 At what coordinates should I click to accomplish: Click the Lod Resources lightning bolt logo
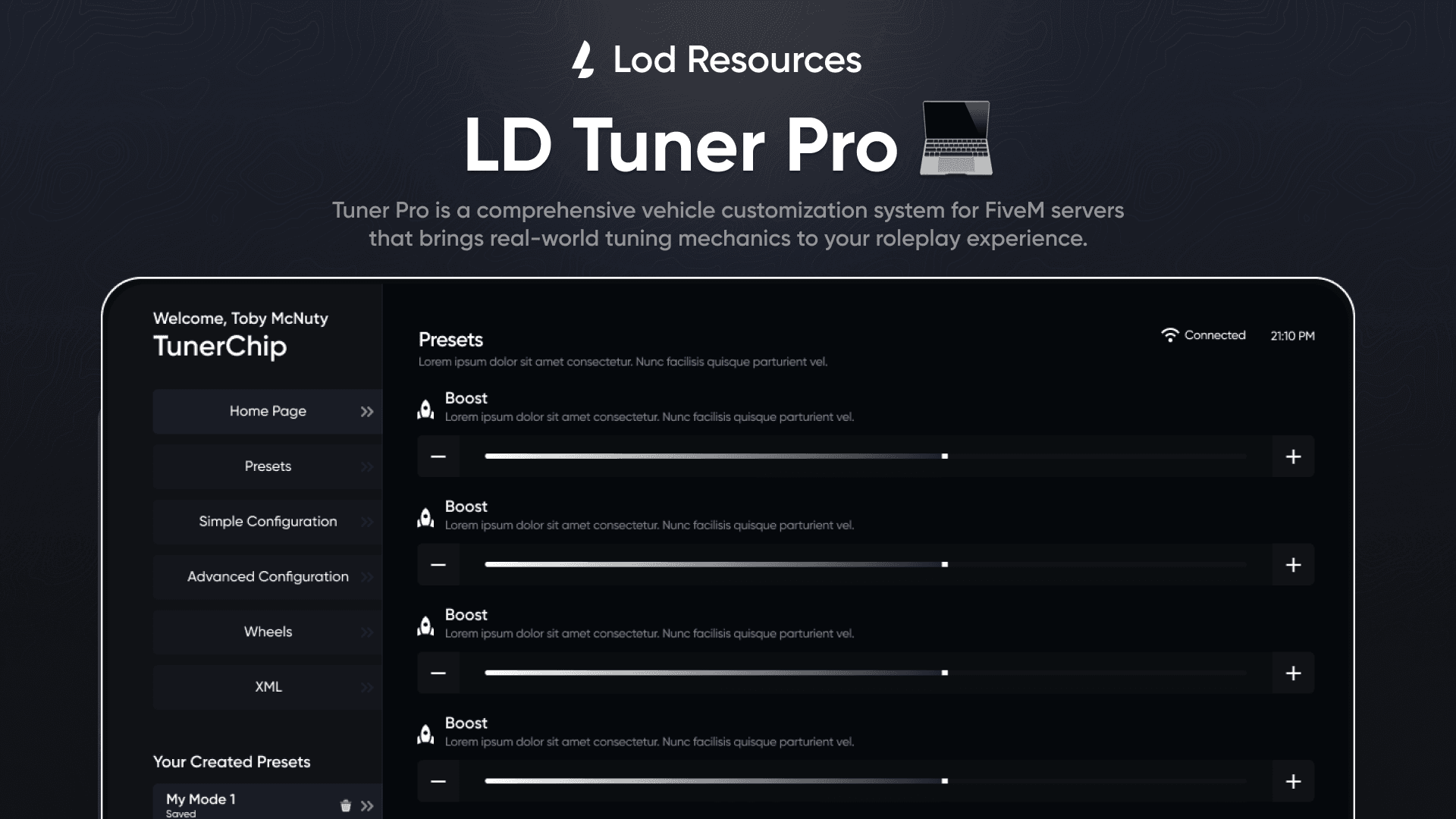(584, 60)
